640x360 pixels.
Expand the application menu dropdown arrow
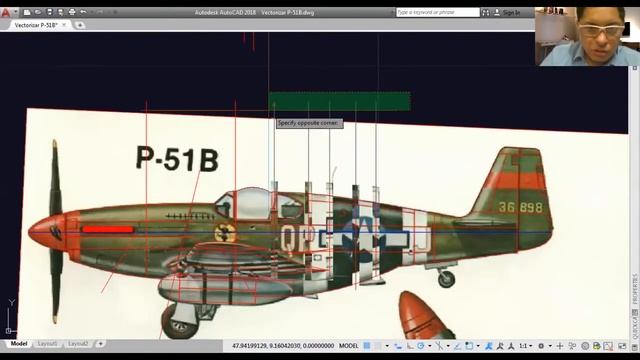(x=16, y=12)
